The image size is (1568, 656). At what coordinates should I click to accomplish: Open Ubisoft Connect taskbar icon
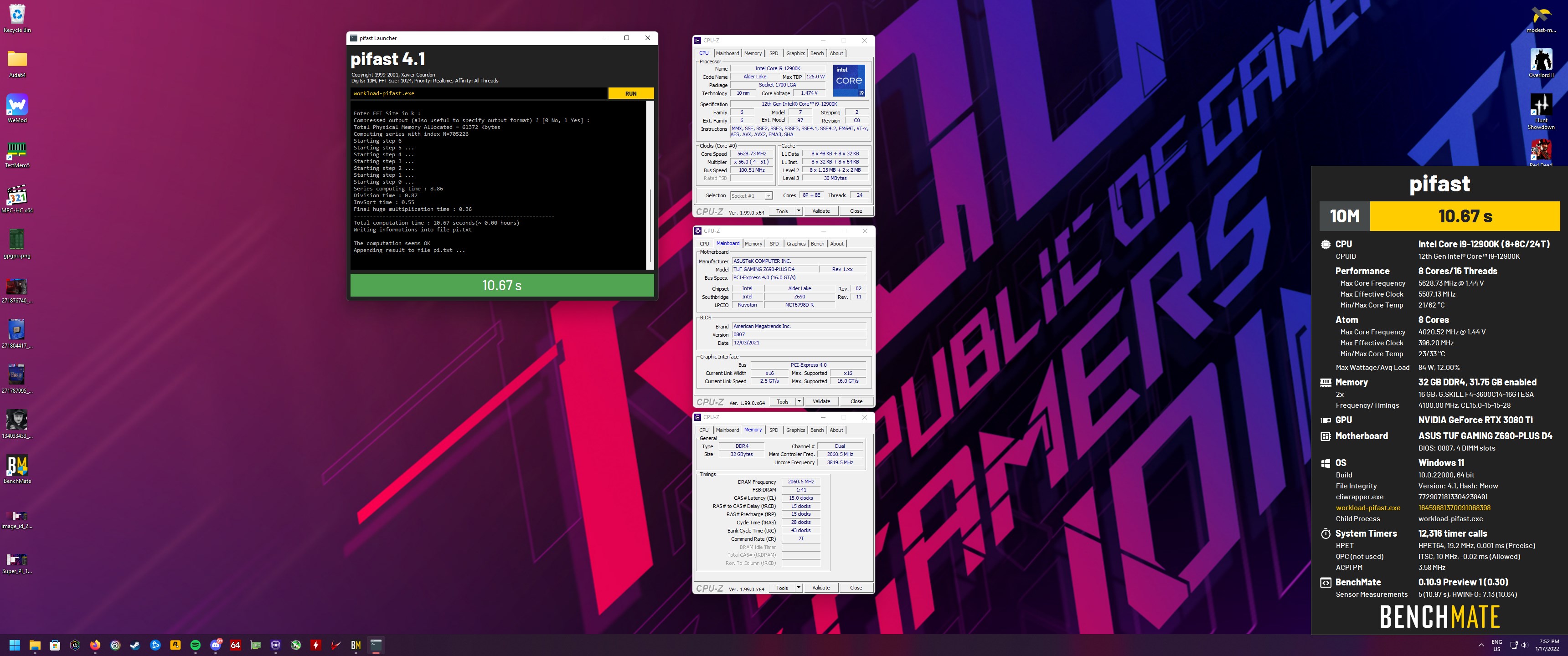tap(115, 645)
